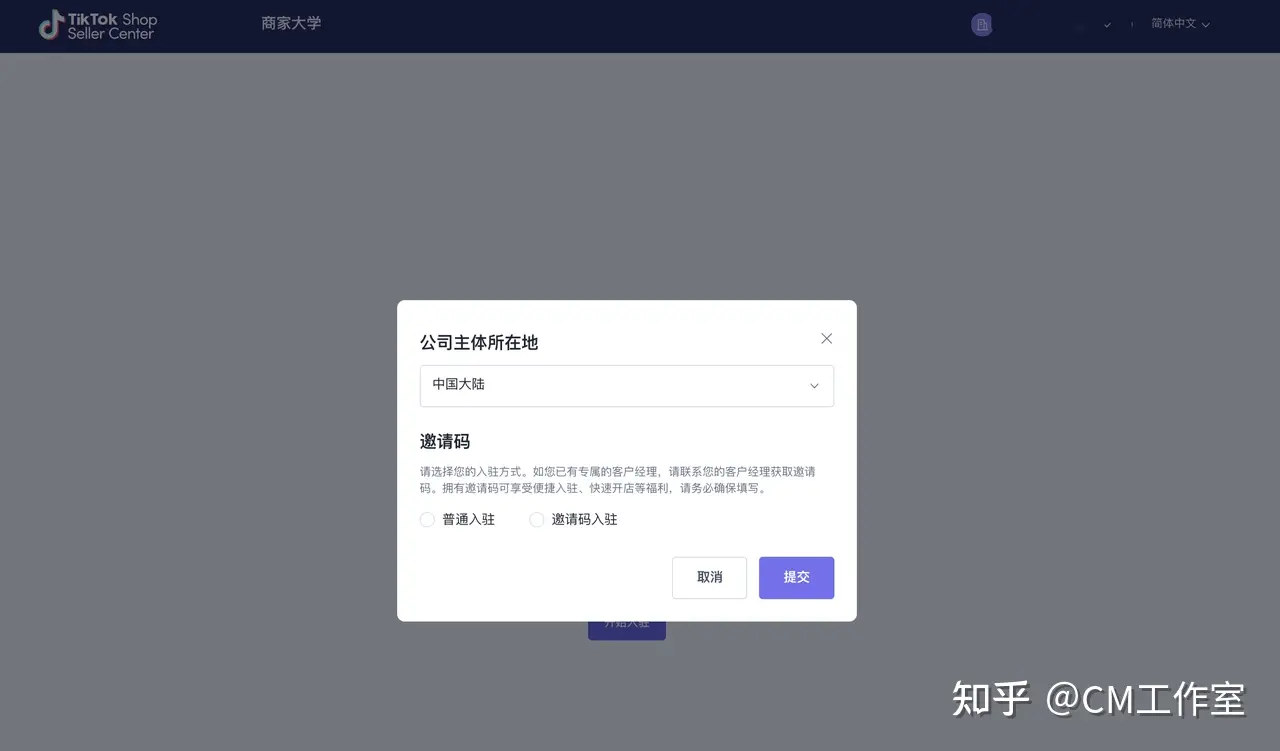Image resolution: width=1280 pixels, height=751 pixels.
Task: Click the TikTok Shop Seller Center logo
Action: (x=98, y=26)
